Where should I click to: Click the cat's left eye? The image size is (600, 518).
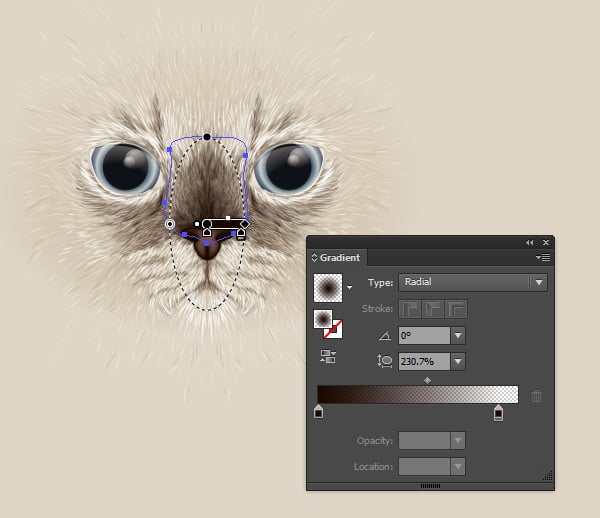pyautogui.click(x=126, y=168)
